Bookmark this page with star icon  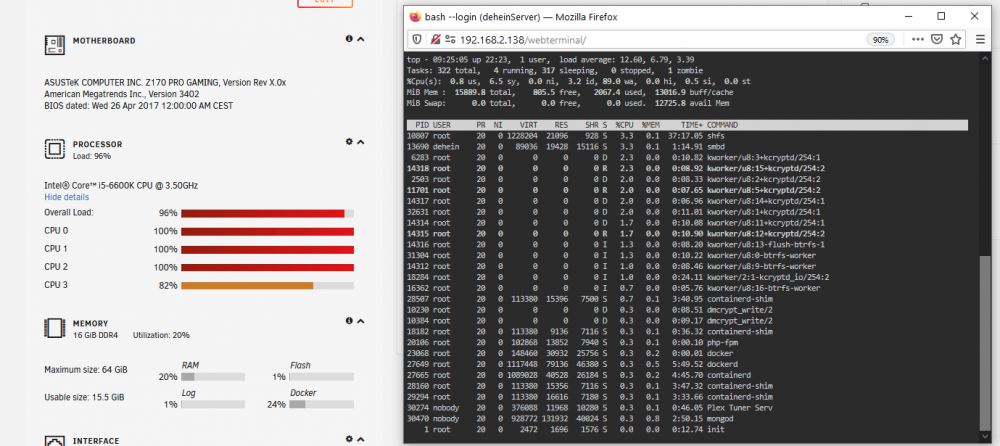tap(955, 40)
